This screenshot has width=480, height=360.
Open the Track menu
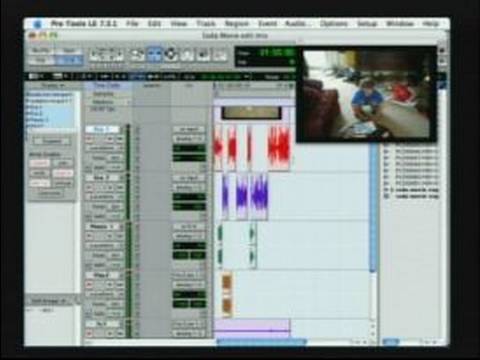click(x=206, y=24)
